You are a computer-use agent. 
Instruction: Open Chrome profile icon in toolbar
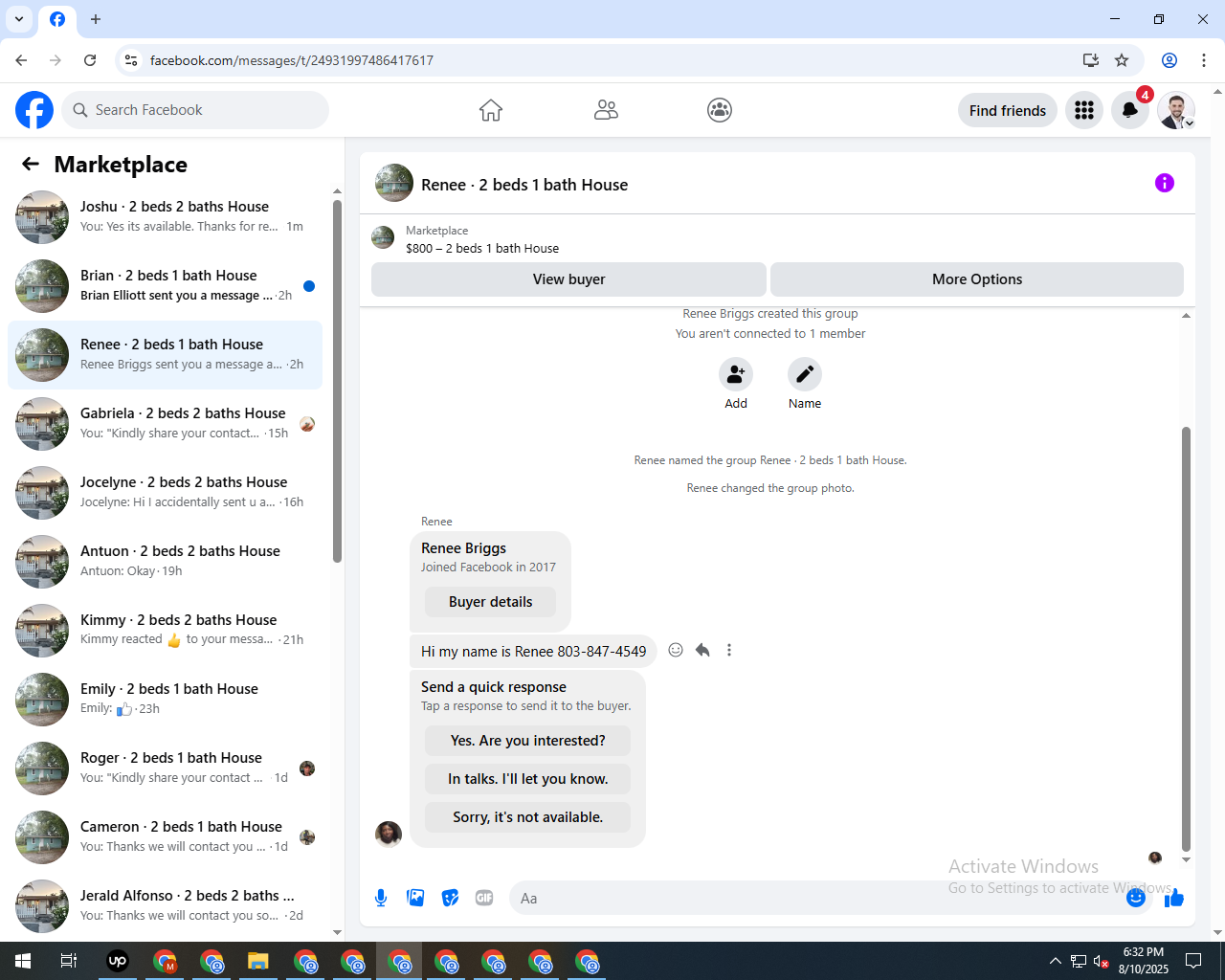(x=1169, y=60)
